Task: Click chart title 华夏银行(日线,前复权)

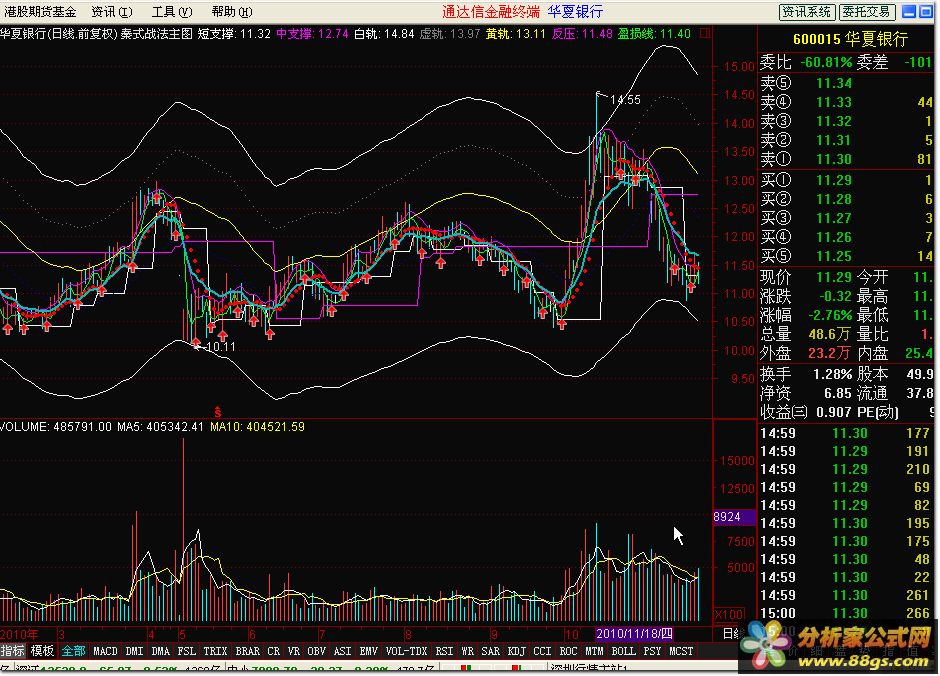Action: click(x=58, y=34)
